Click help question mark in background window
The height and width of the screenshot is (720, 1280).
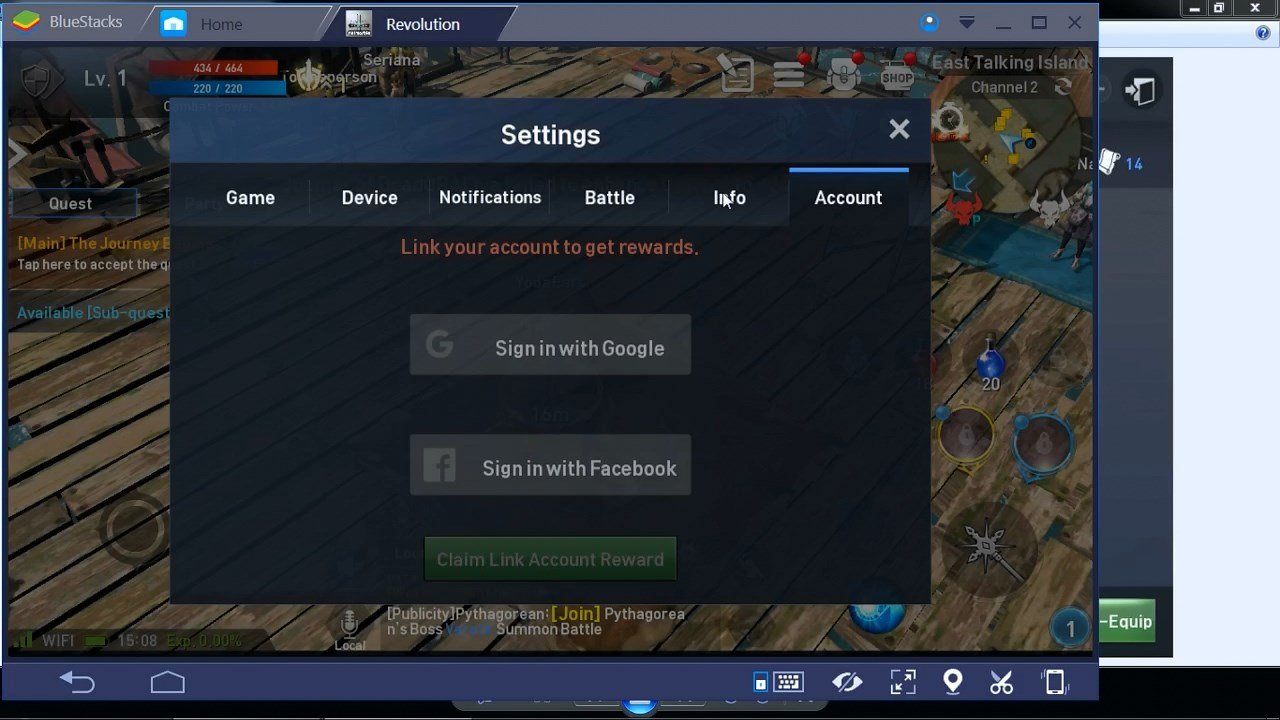(x=1263, y=33)
